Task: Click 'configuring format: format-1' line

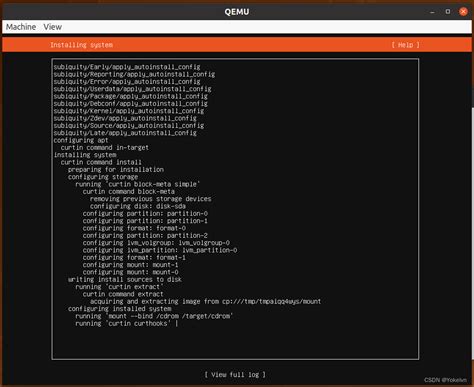Action: click(134, 258)
